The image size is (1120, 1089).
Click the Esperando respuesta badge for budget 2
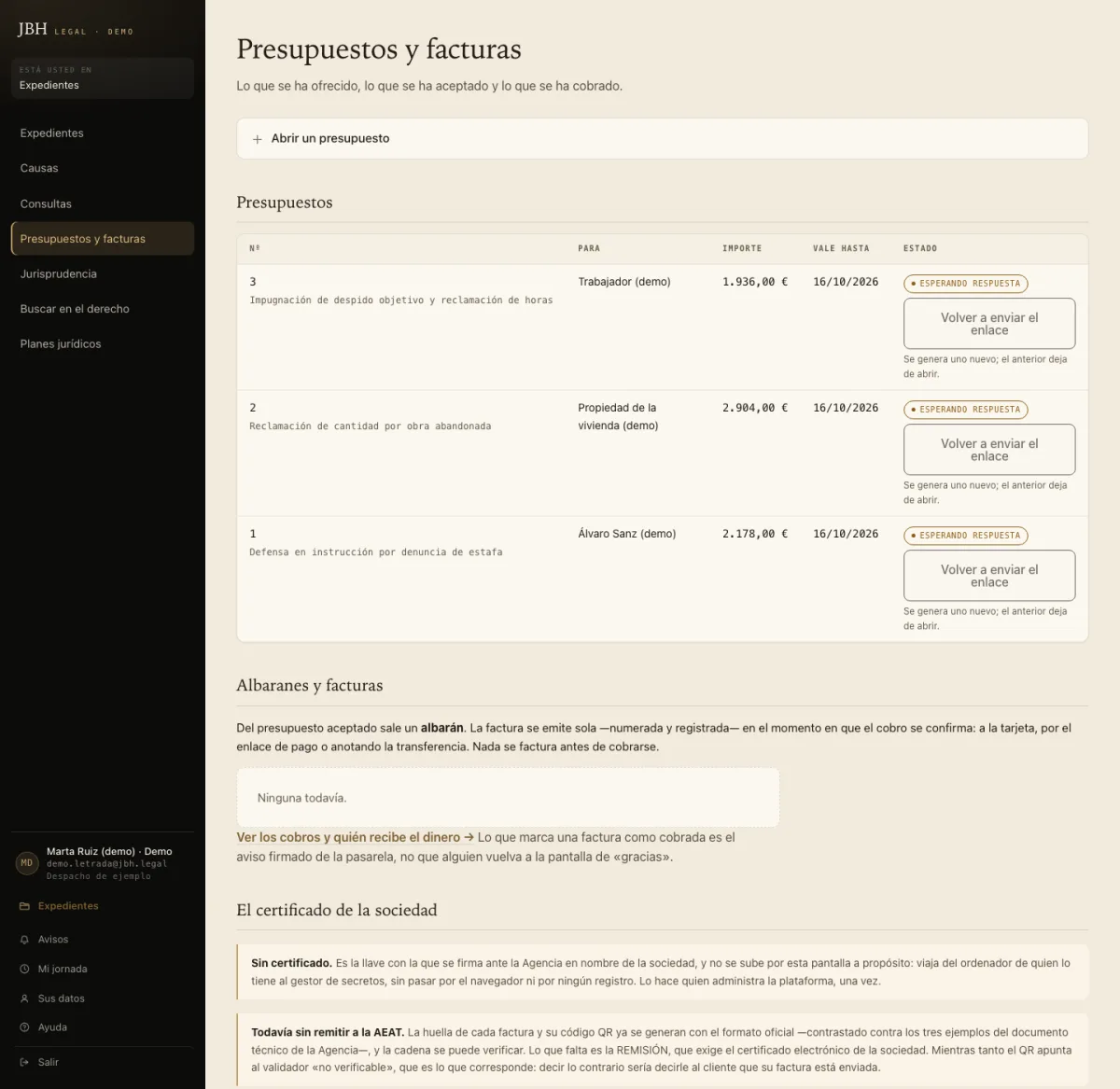[965, 410]
